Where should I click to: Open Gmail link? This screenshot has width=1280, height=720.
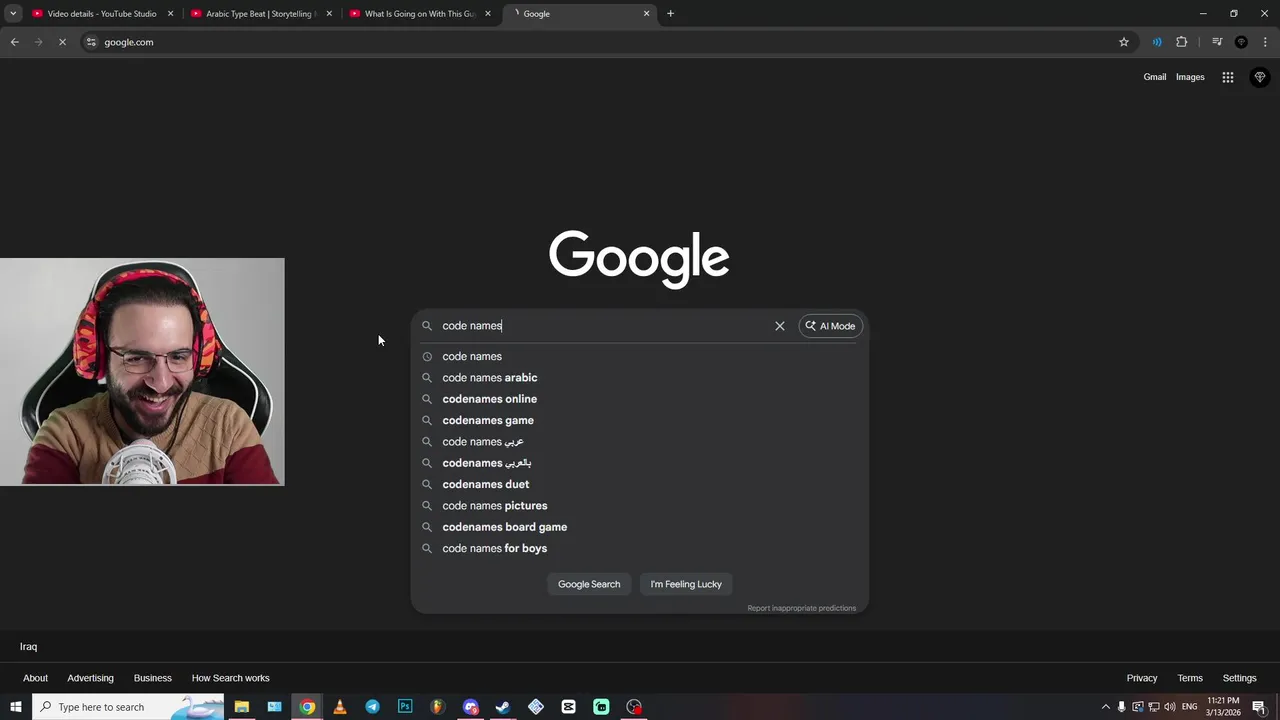[x=1155, y=77]
